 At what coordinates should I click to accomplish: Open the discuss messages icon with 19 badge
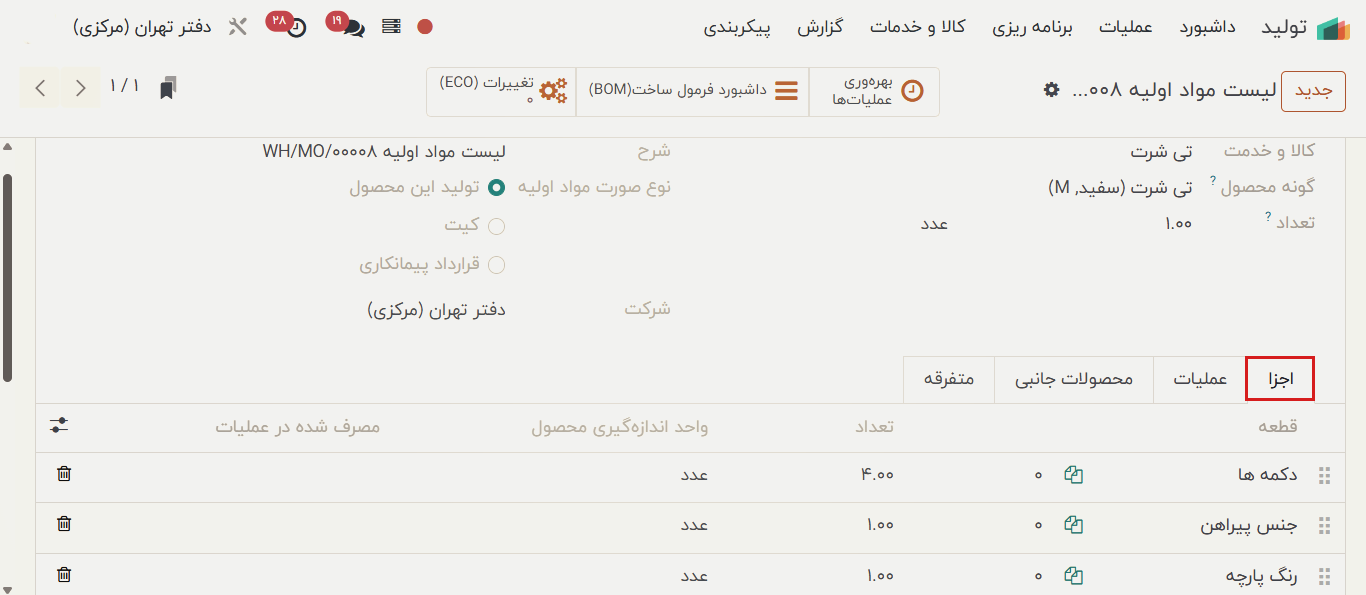354,28
